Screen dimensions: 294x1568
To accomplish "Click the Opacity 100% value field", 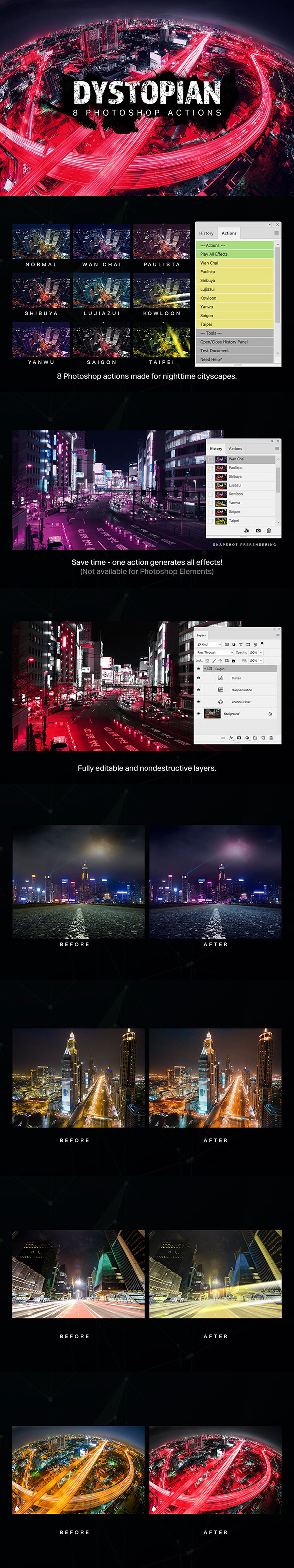I will 253,652.
